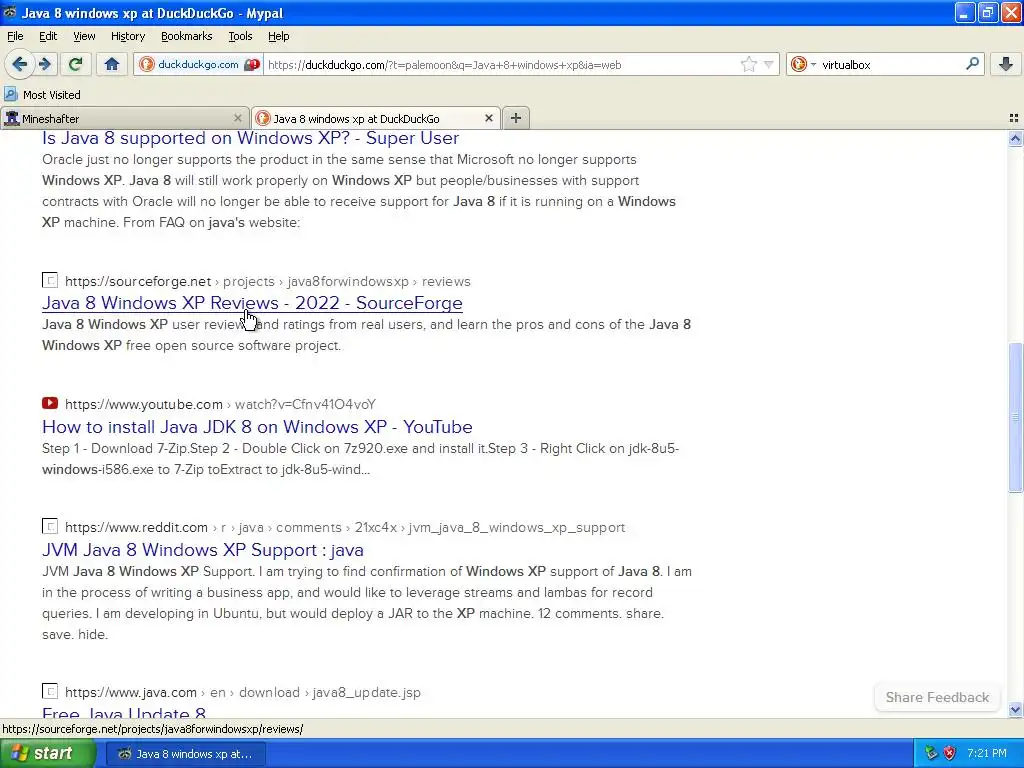
Task: Choose search engine via DuckDuckGo icon dropdown
Action: 803,64
